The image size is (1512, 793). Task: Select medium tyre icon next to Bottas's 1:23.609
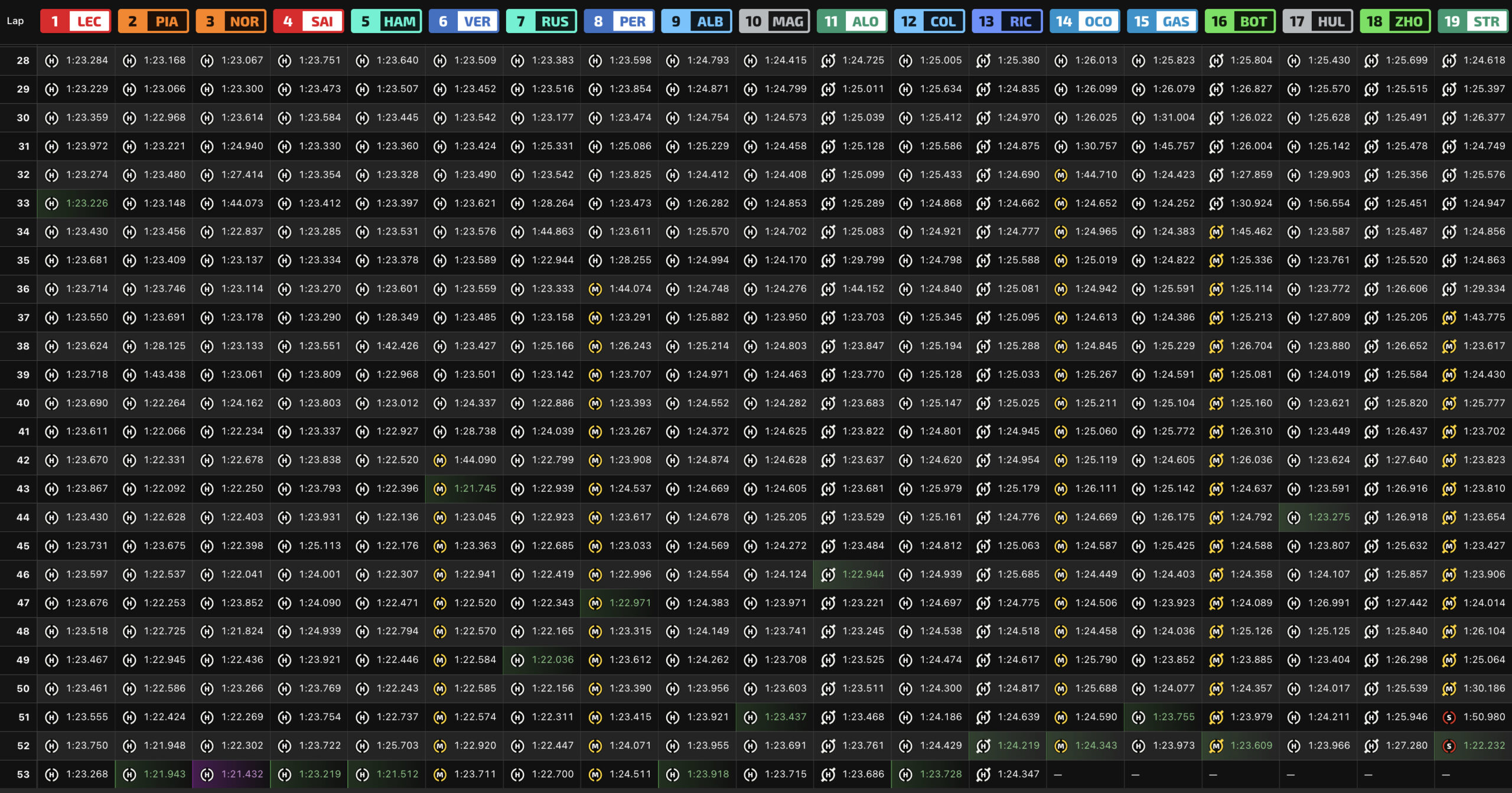click(x=1216, y=746)
